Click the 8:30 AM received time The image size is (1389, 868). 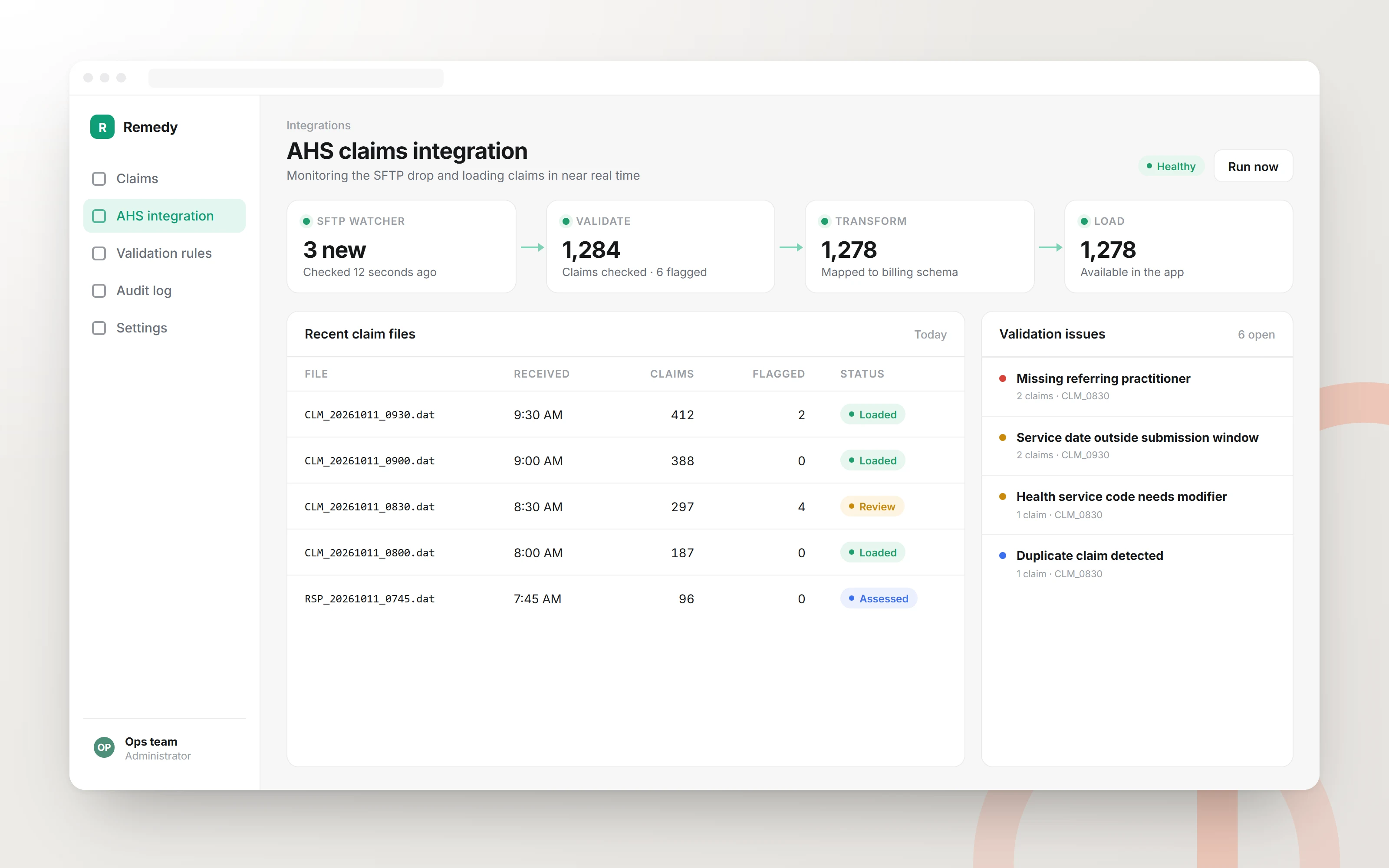tap(538, 507)
